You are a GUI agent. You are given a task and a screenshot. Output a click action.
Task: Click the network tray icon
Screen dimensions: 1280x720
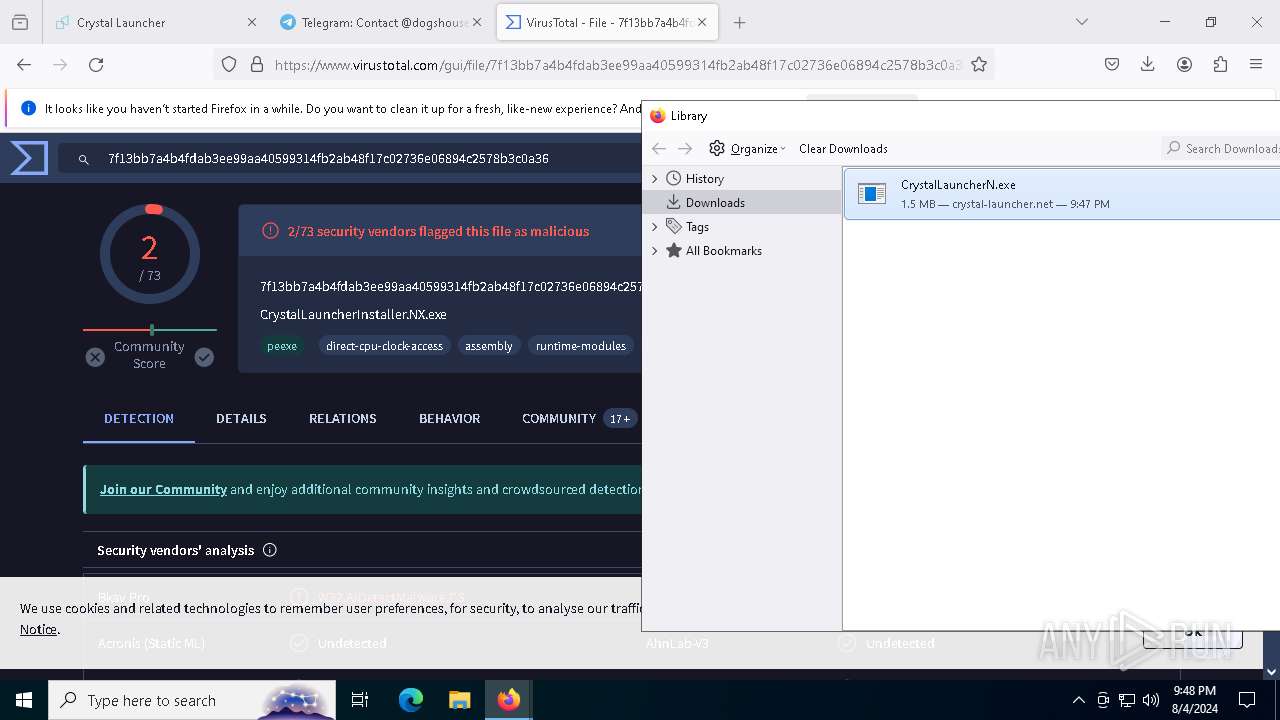[x=1127, y=700]
